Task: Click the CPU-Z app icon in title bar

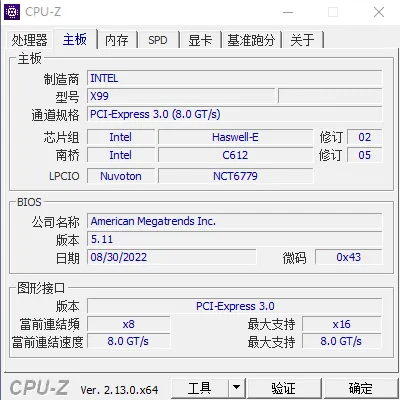Action: click(x=12, y=12)
